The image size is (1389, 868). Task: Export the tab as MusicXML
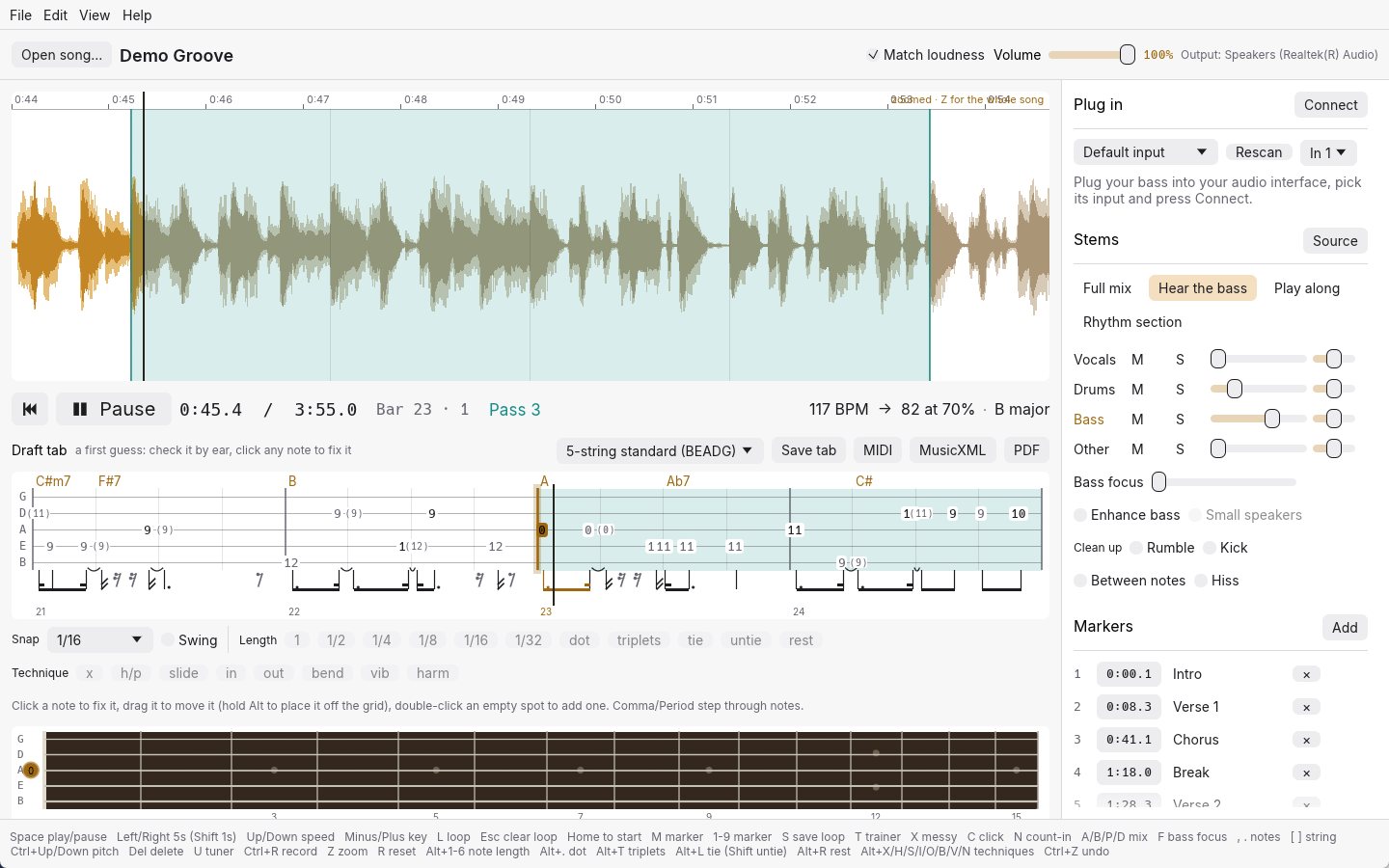coord(952,450)
